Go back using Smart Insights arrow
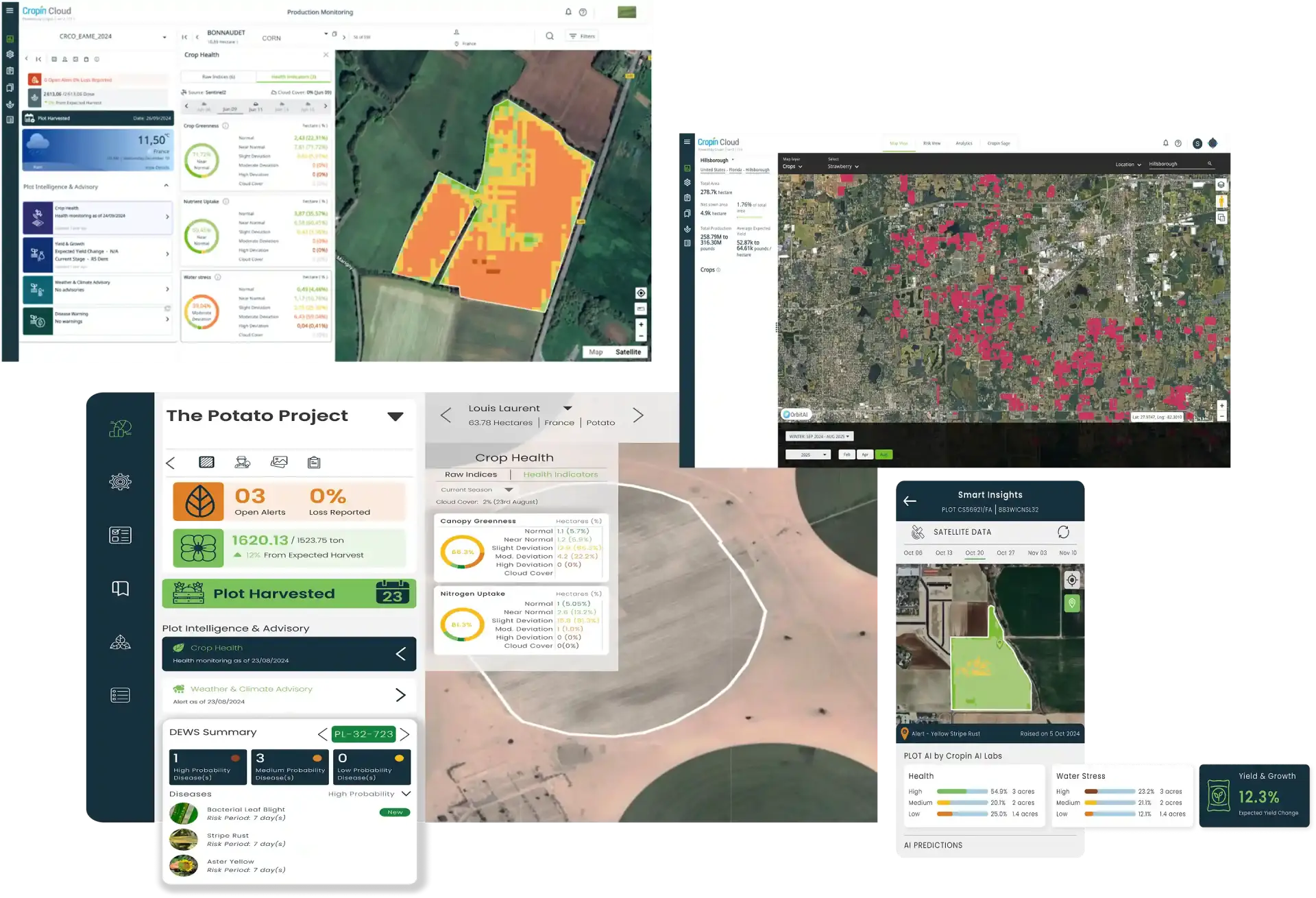Viewport: 1316px width, 898px height. coord(910,501)
